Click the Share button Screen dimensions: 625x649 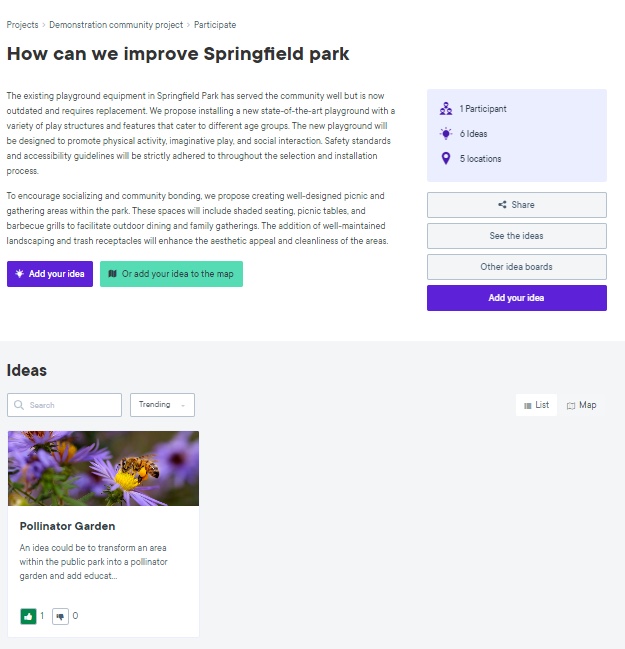[516, 205]
